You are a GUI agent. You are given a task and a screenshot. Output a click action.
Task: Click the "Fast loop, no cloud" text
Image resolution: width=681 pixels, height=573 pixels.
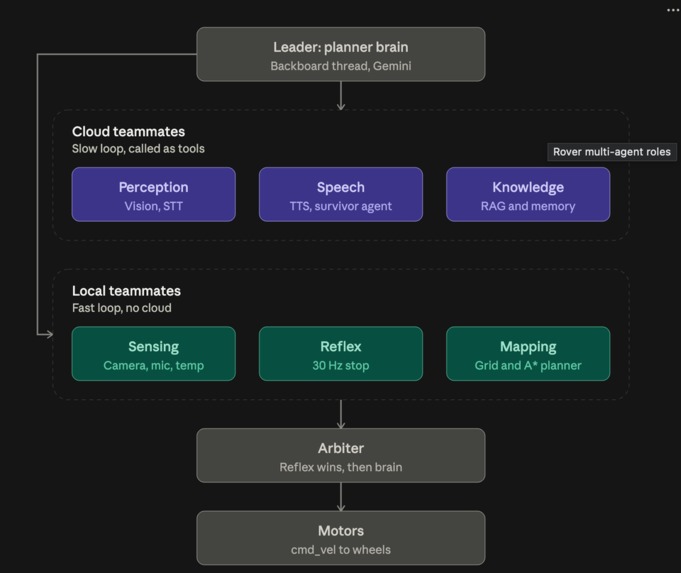point(122,308)
